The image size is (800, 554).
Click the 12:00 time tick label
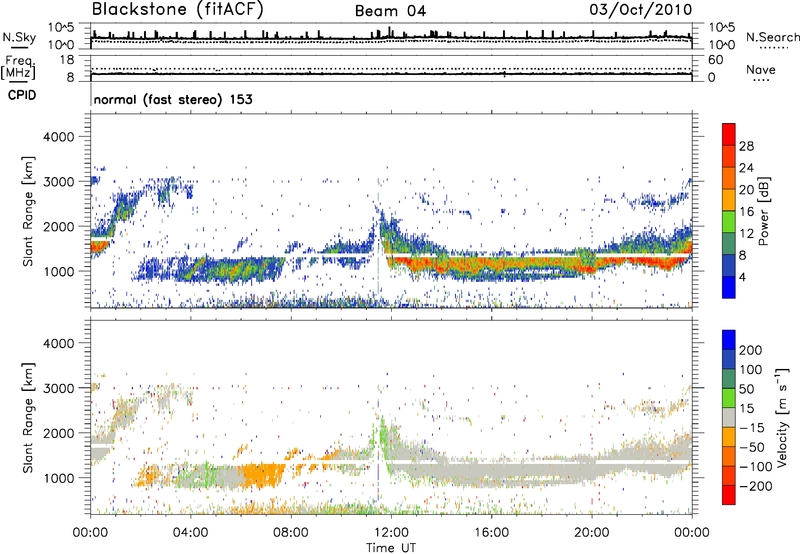[x=391, y=533]
